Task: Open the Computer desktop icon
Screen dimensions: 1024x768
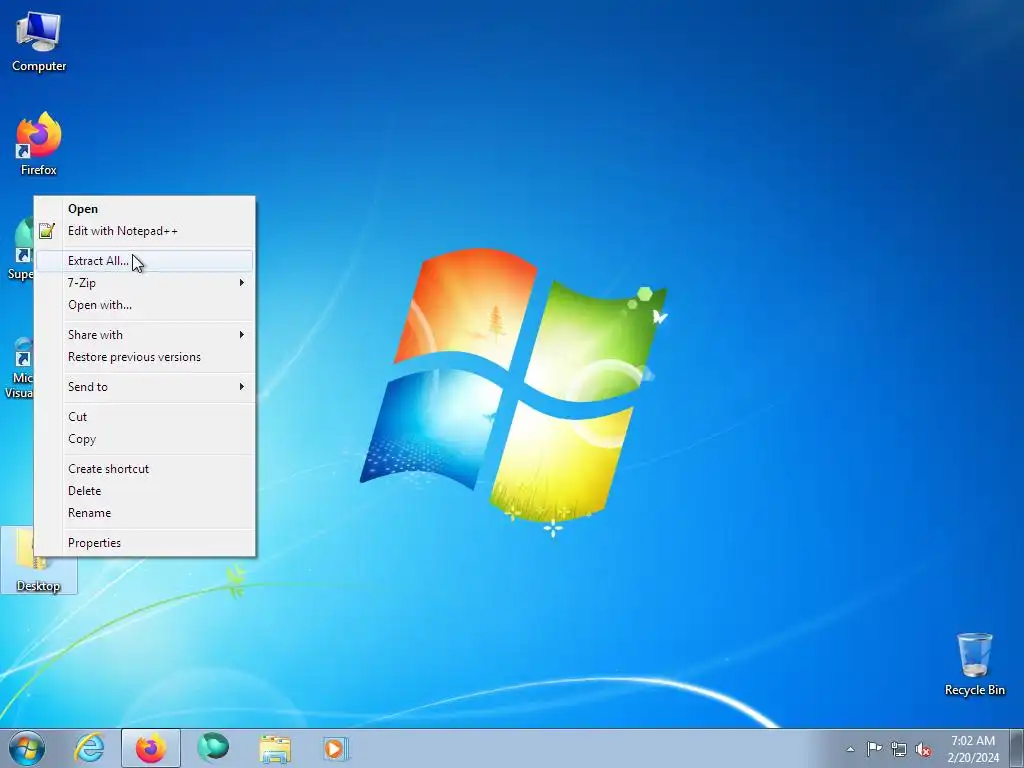Action: coord(39,42)
